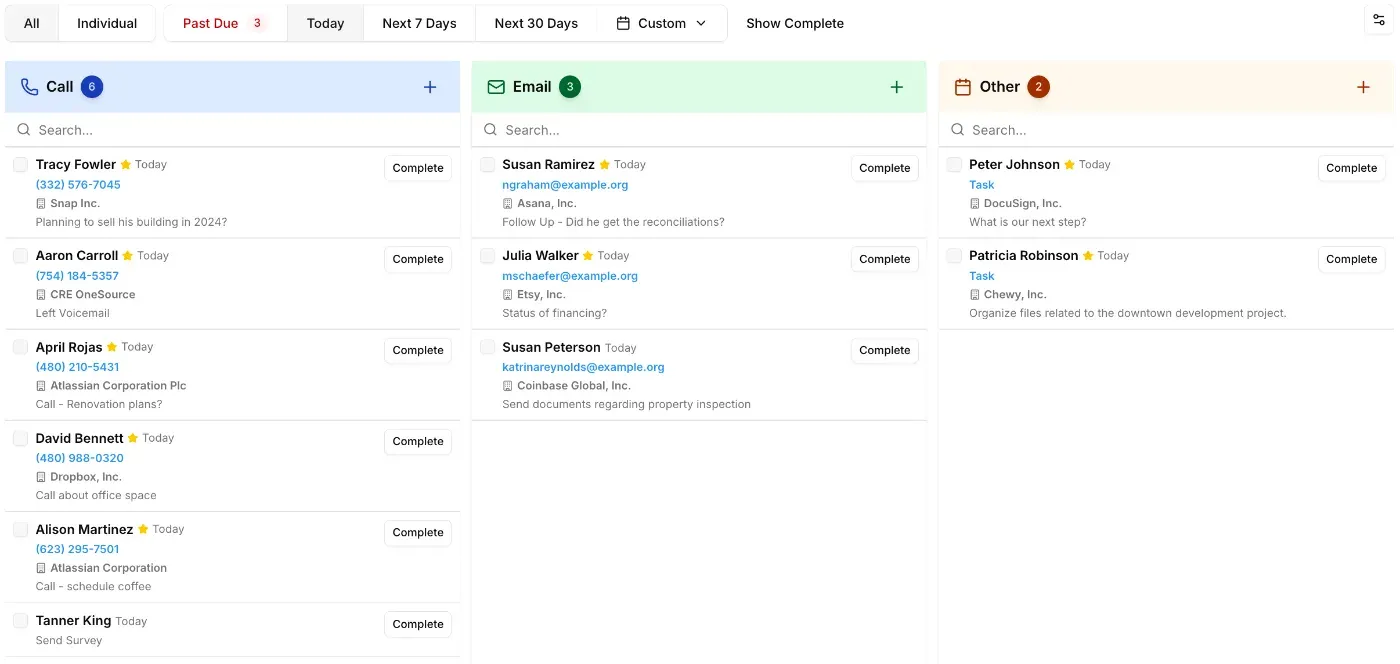This screenshot has height=664, width=1400.
Task: Check the box for Tanner King
Action: point(20,620)
